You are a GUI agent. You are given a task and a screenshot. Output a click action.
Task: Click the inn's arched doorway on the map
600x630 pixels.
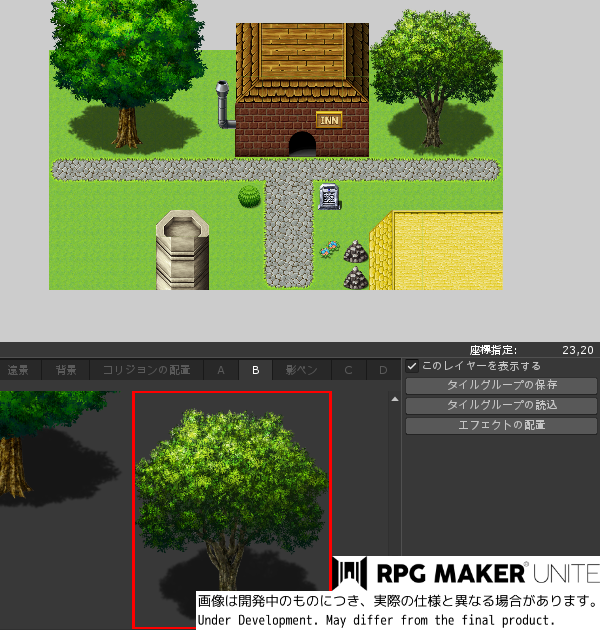pyautogui.click(x=302, y=144)
